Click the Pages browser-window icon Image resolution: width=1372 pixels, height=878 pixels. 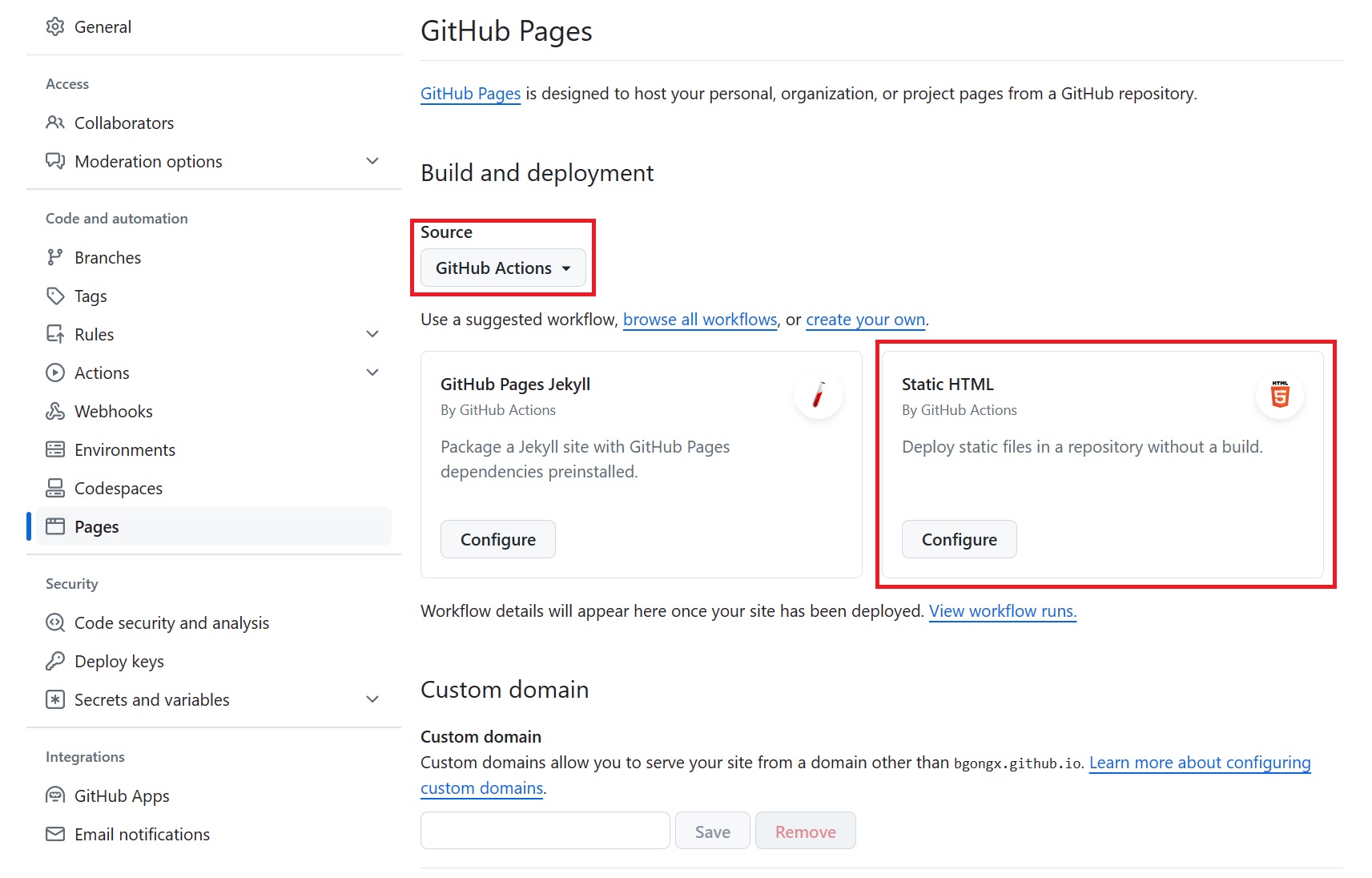pos(55,526)
